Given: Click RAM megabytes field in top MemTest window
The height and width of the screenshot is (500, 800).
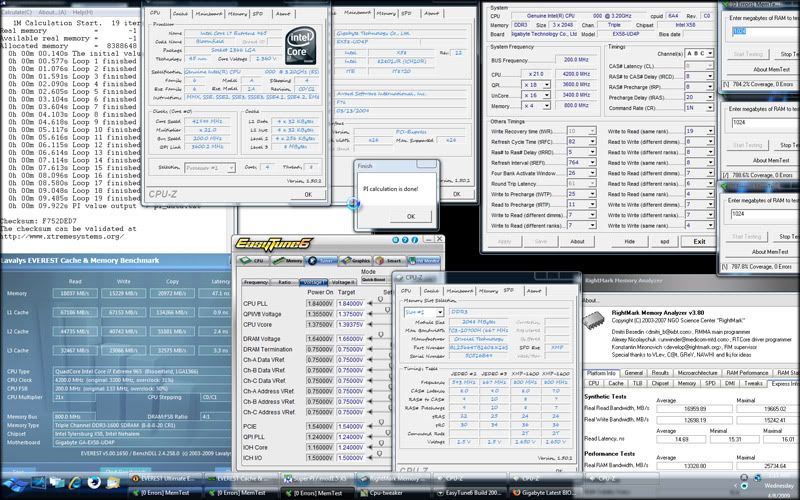Looking at the screenshot, I should point(765,31).
